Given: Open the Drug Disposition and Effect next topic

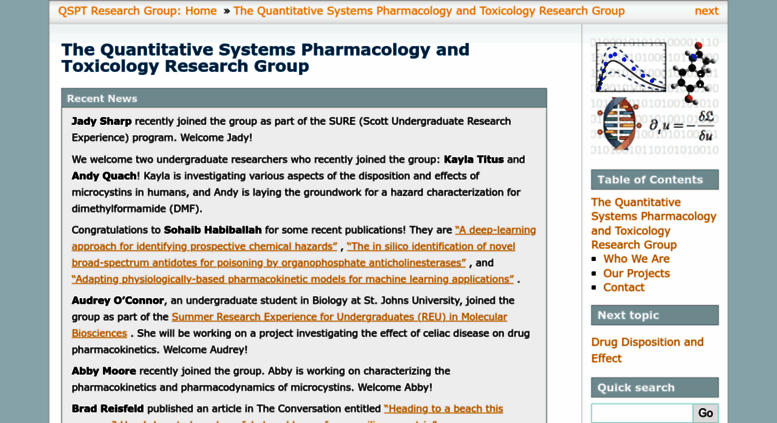Looking at the screenshot, I should 647,350.
